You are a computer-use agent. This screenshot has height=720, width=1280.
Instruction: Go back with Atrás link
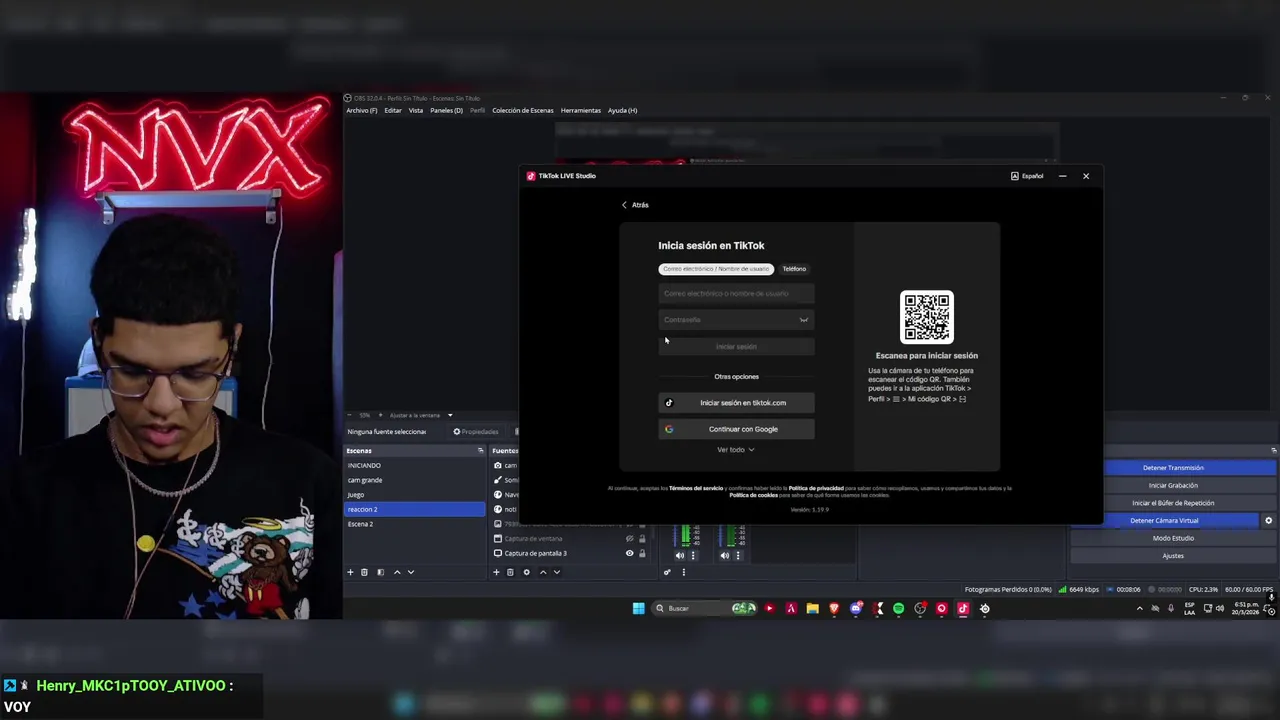(x=635, y=205)
